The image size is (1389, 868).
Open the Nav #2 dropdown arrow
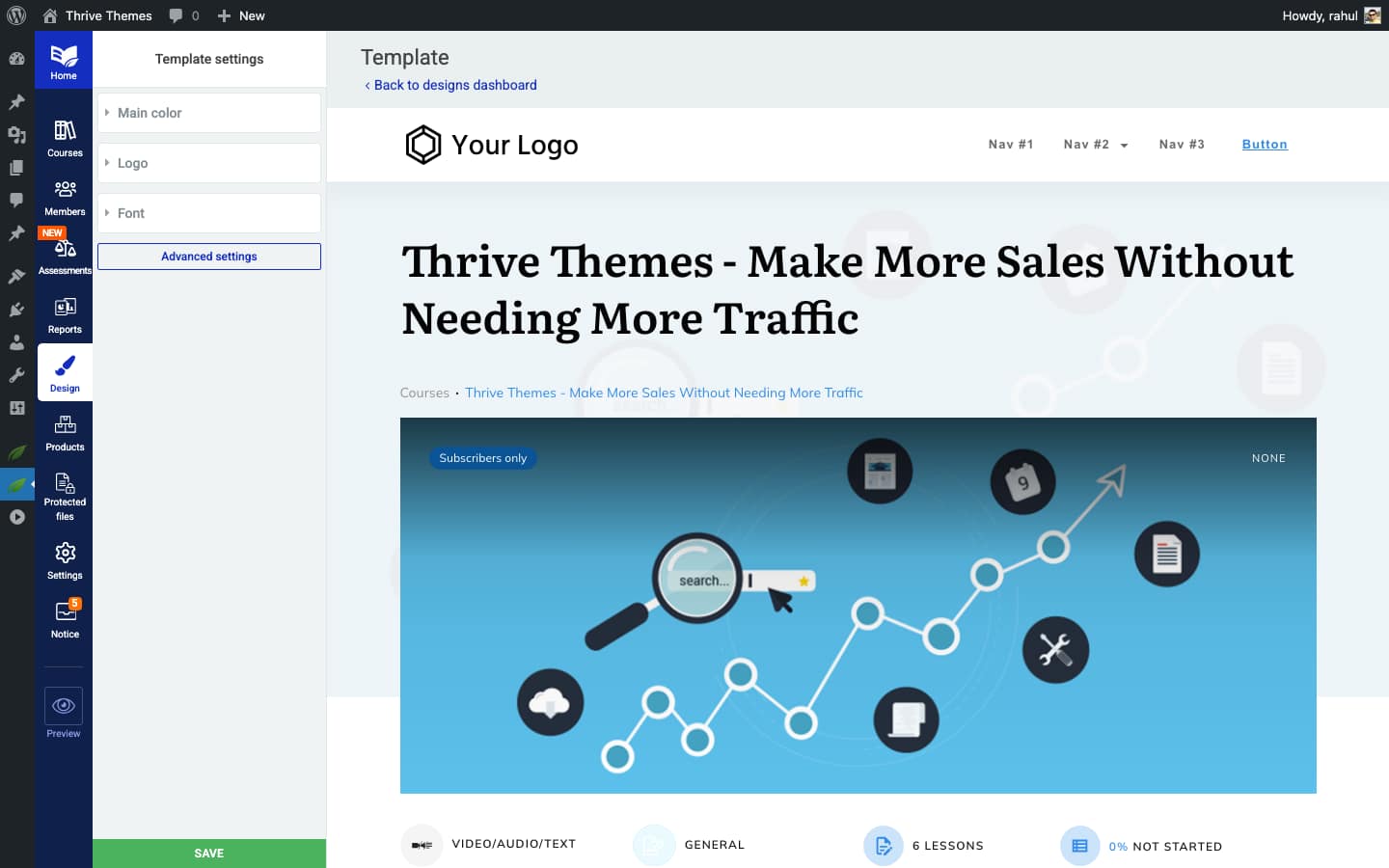1124,146
